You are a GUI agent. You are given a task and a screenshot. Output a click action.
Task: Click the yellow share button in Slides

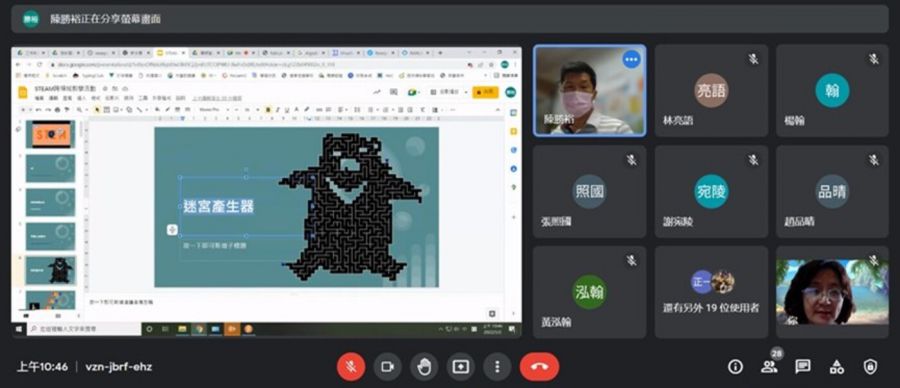click(485, 92)
